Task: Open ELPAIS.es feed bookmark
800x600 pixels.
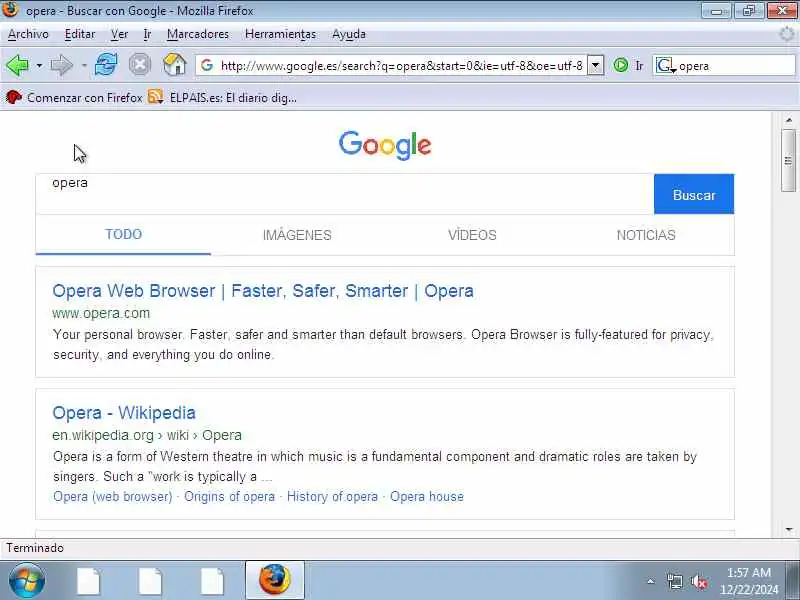Action: (x=222, y=97)
